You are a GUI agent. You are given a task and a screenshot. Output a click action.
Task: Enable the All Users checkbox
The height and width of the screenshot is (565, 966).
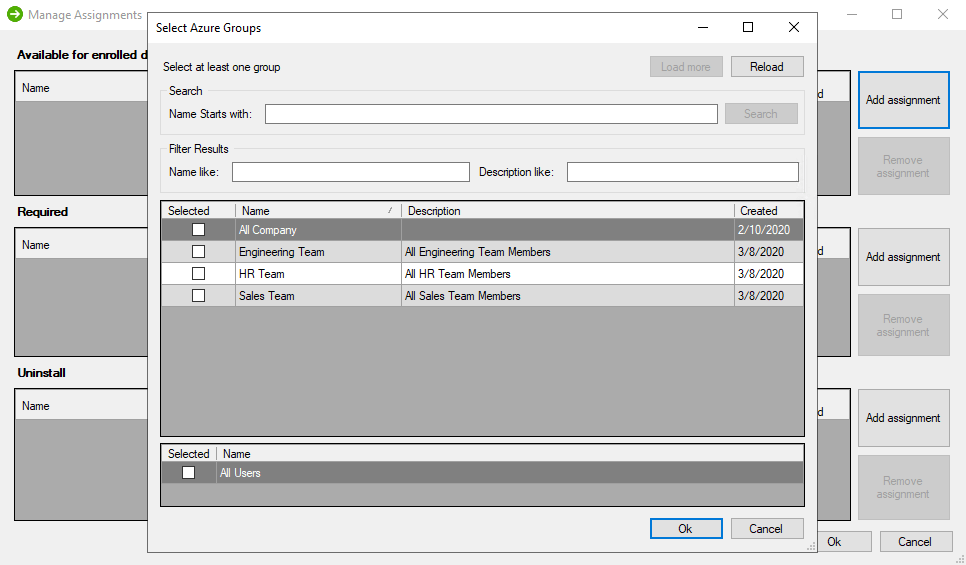[x=189, y=473]
